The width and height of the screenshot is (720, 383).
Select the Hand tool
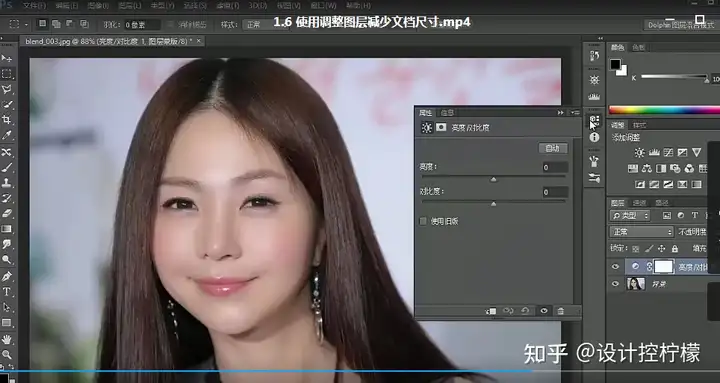(x=7, y=339)
